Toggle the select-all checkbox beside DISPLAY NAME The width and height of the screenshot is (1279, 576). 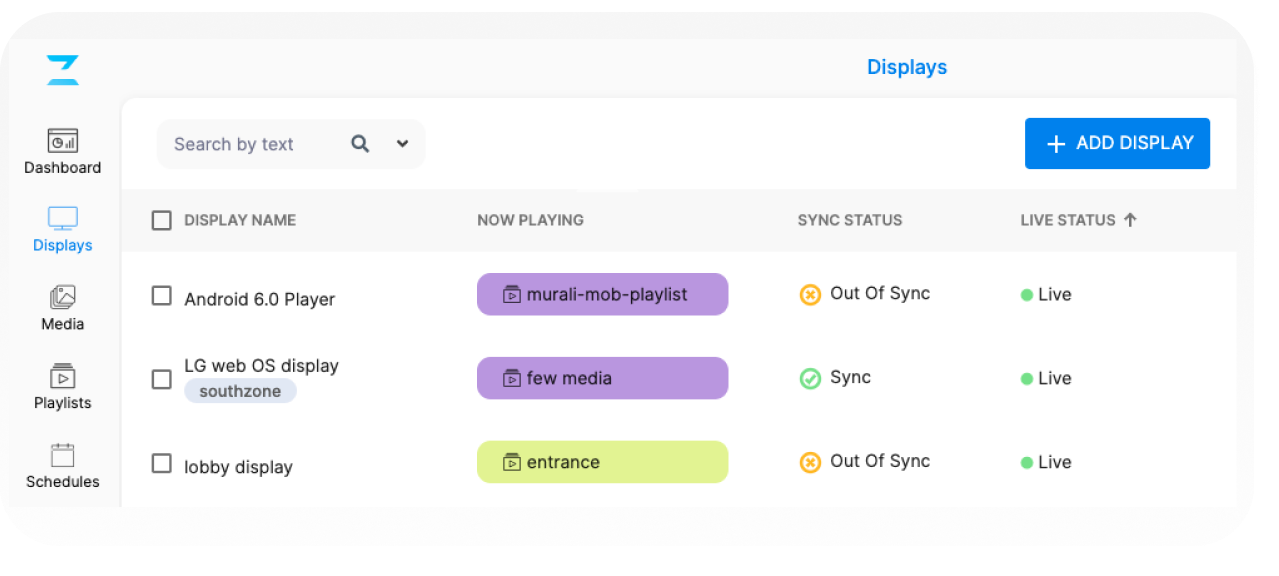coord(161,220)
